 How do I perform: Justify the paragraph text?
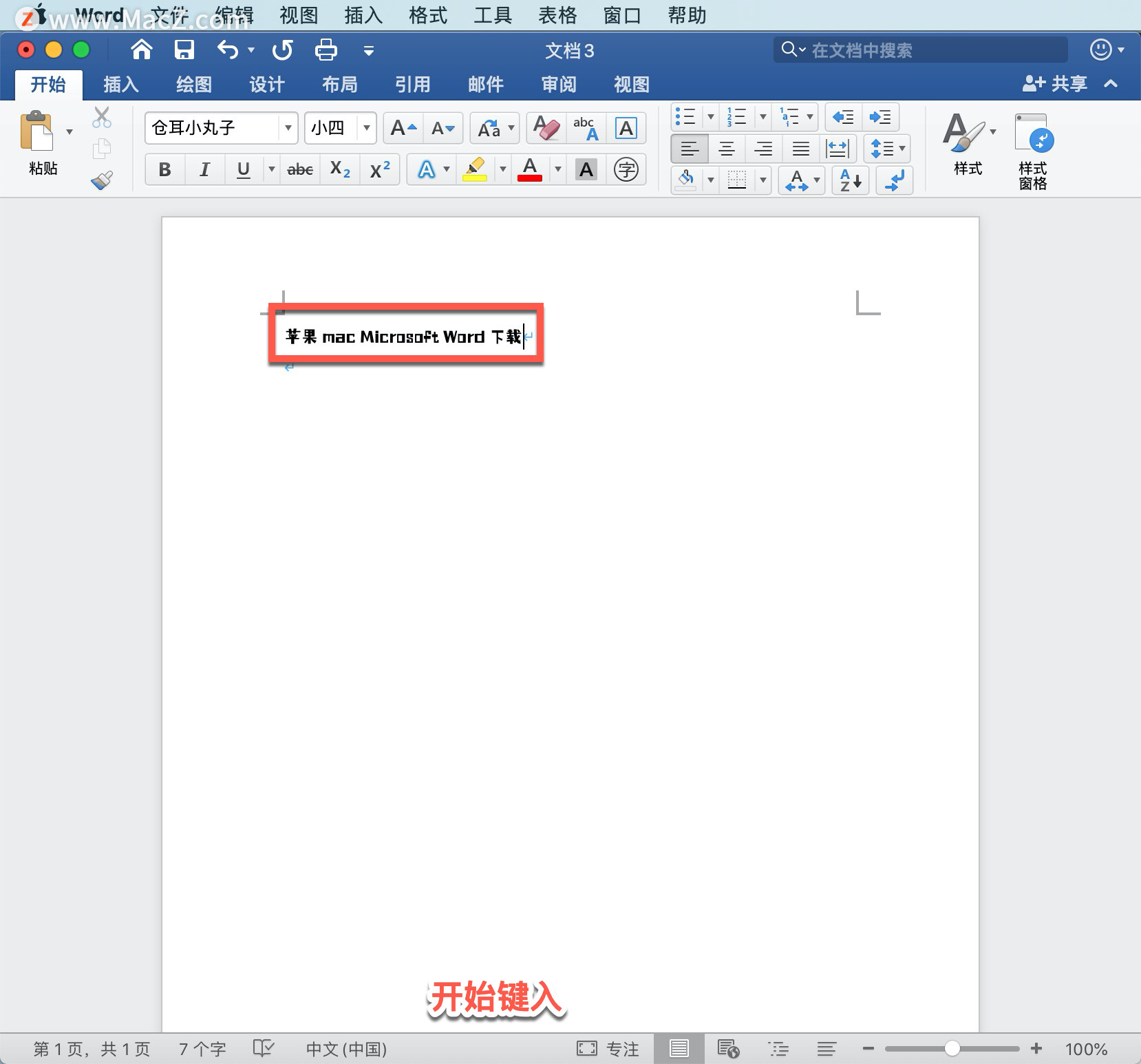click(800, 149)
